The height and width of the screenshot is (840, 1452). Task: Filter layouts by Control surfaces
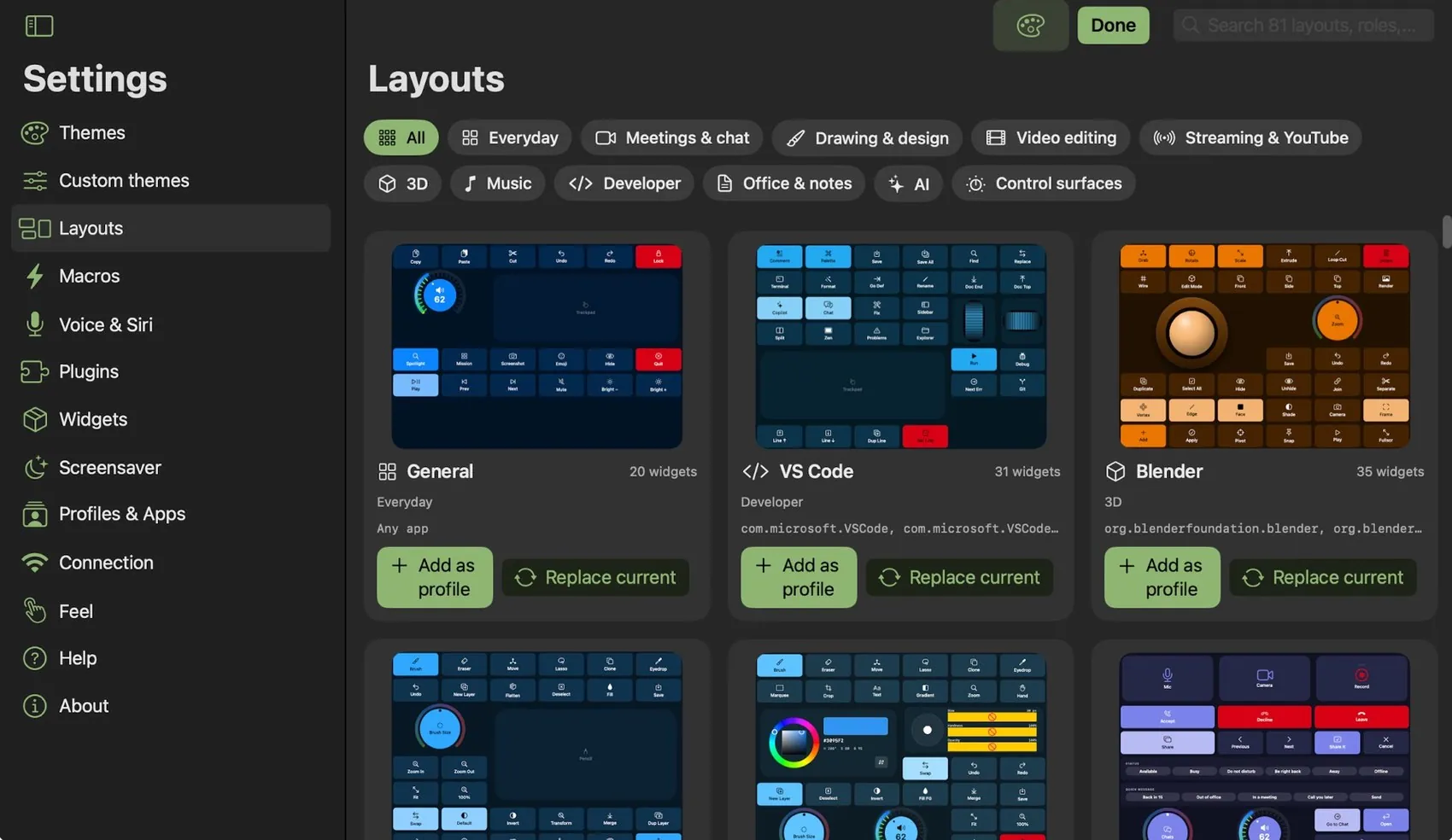pyautogui.click(x=1044, y=184)
